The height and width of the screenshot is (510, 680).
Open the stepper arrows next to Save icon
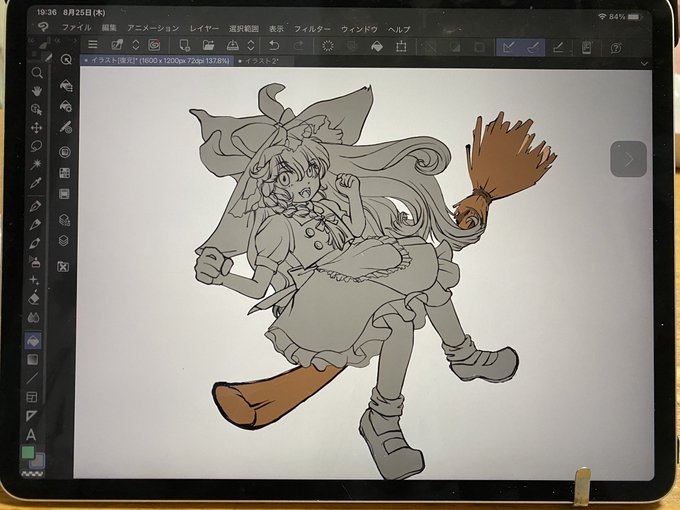click(x=251, y=46)
